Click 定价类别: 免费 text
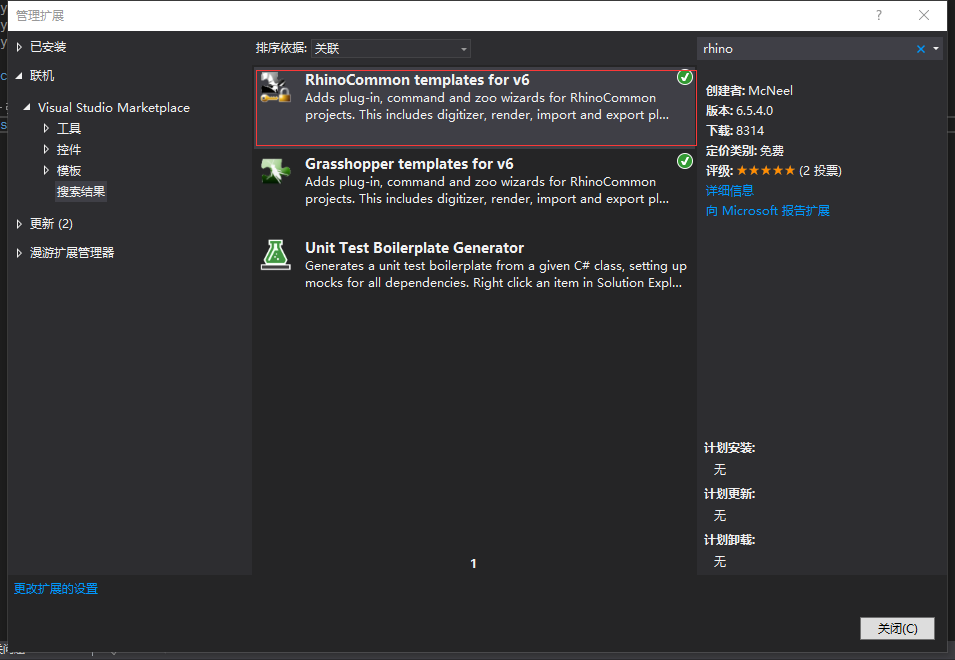 pos(744,151)
